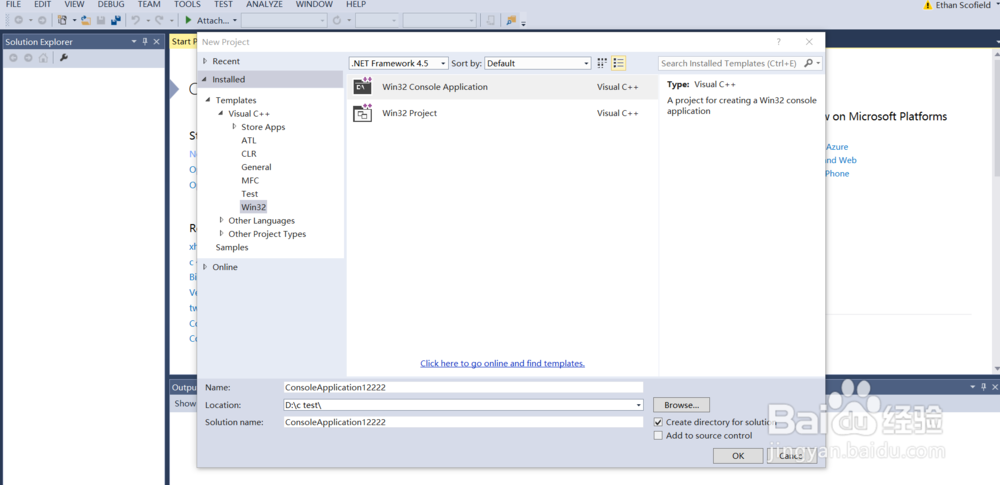Screen dimensions: 1000x485
Task: Click the project Name input field
Action: pos(464,387)
